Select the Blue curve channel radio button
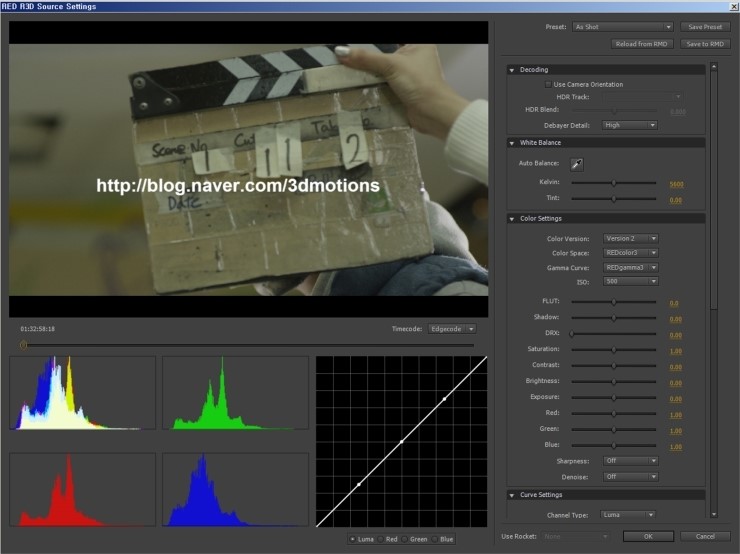 434,539
